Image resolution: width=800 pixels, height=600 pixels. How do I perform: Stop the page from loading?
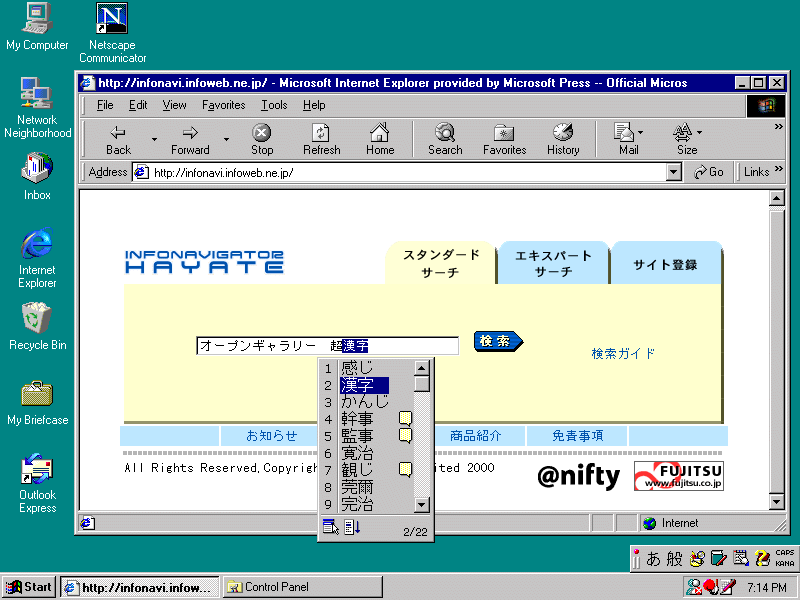[x=262, y=139]
